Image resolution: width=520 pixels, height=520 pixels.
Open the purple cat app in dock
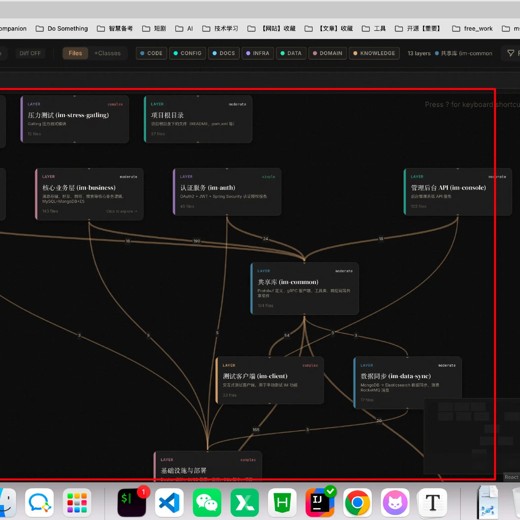click(395, 503)
